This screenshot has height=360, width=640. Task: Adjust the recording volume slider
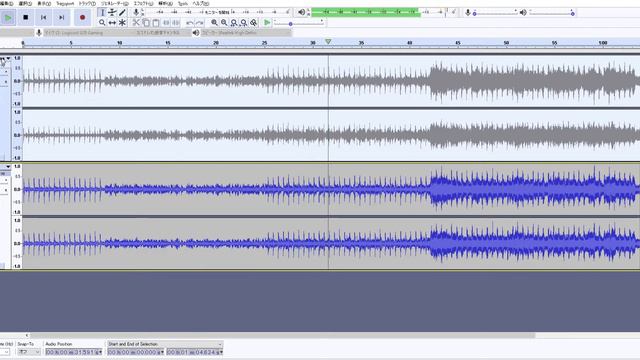(495, 13)
